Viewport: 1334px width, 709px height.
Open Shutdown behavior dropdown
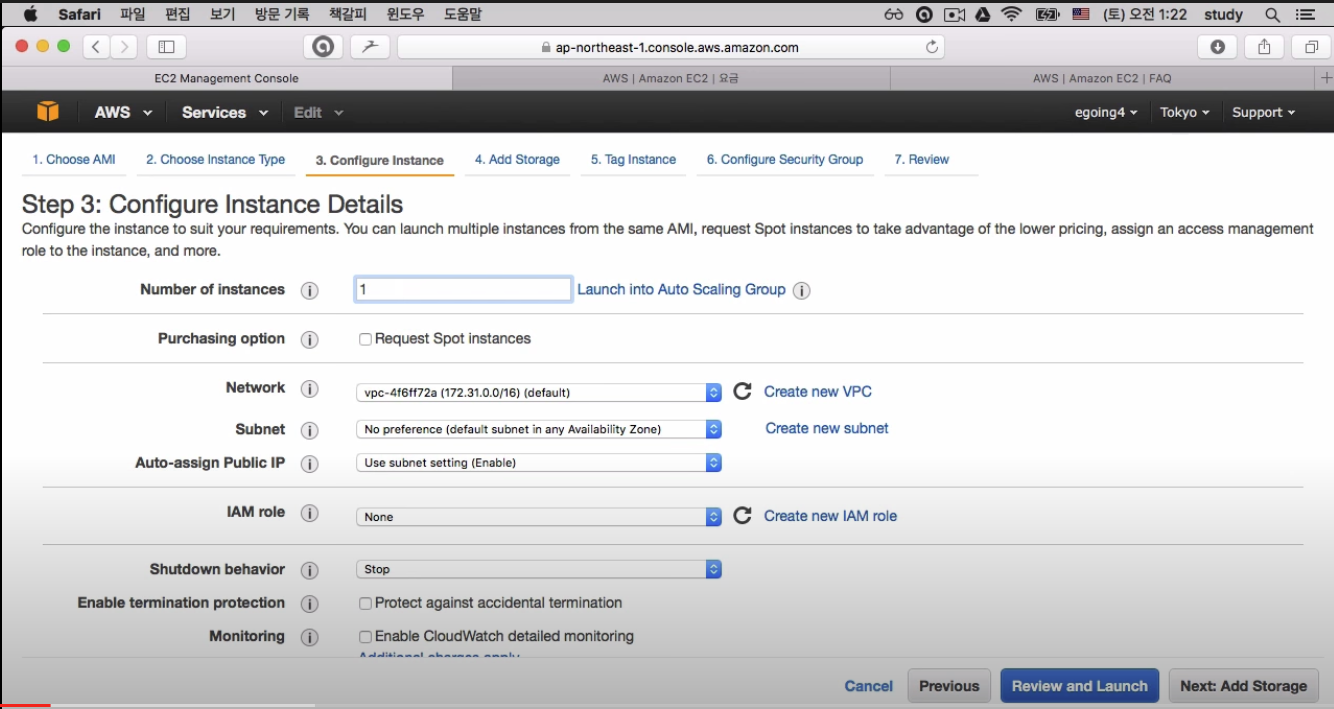(x=539, y=569)
